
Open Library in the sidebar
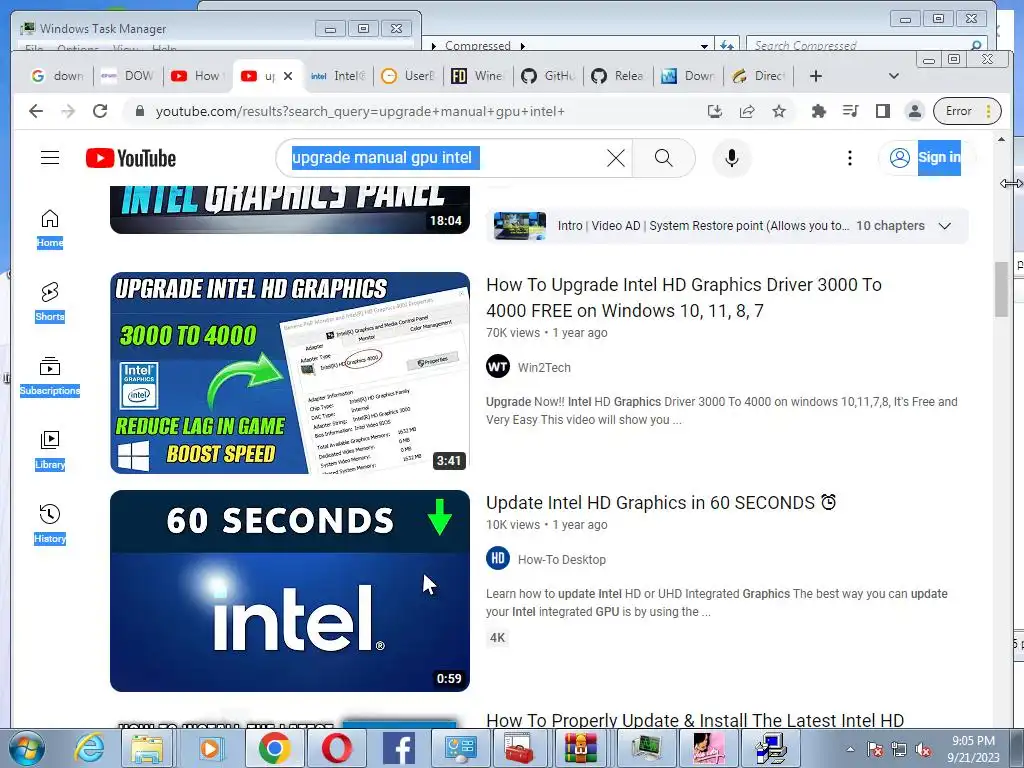tap(50, 451)
